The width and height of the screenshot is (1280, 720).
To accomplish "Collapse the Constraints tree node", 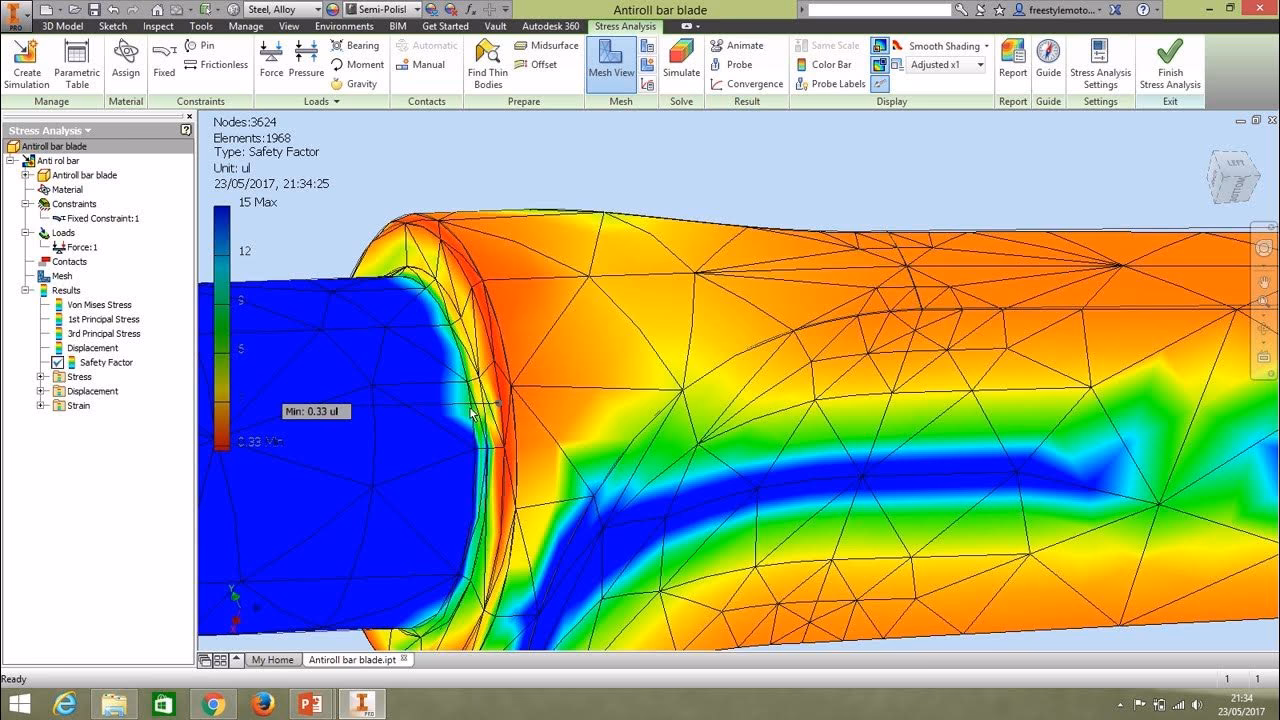I will point(26,204).
